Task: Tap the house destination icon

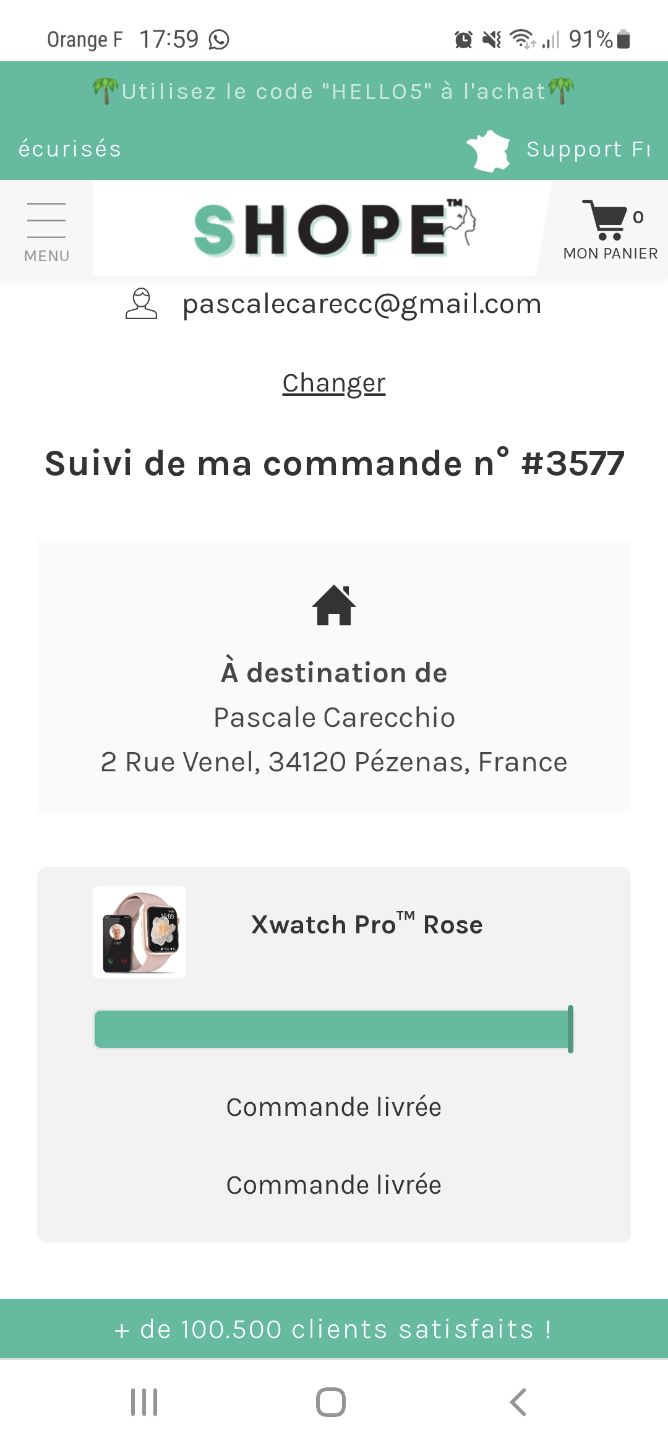Action: pyautogui.click(x=334, y=605)
